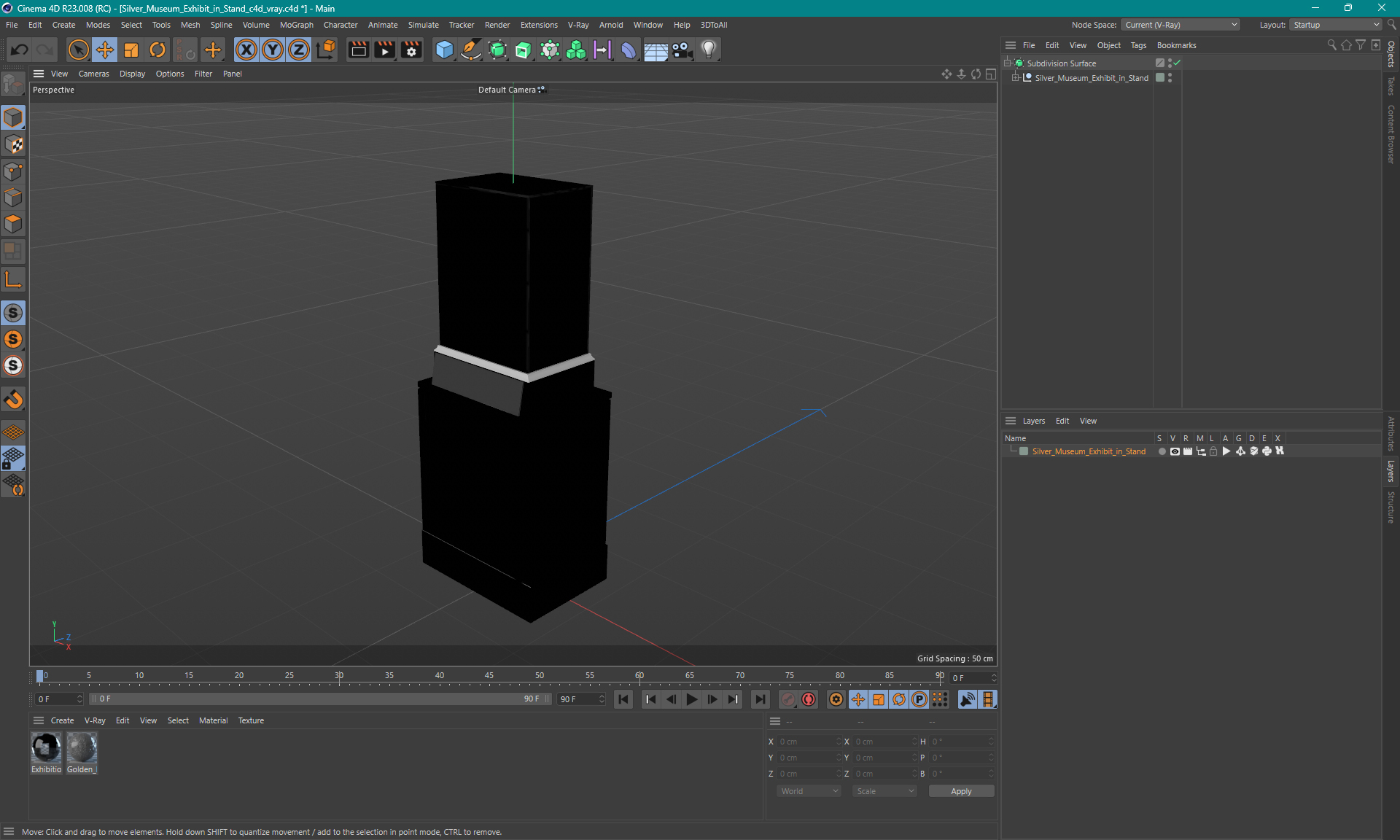Click the MoGraph cloner icon
The height and width of the screenshot is (840, 1400).
point(576,50)
